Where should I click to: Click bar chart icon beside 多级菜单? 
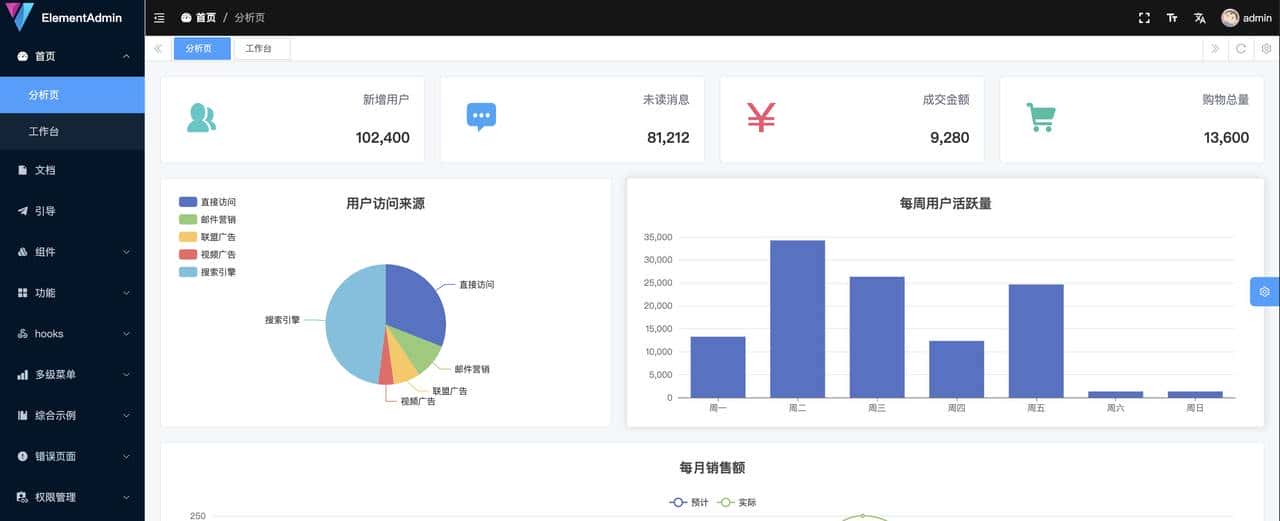pos(23,375)
